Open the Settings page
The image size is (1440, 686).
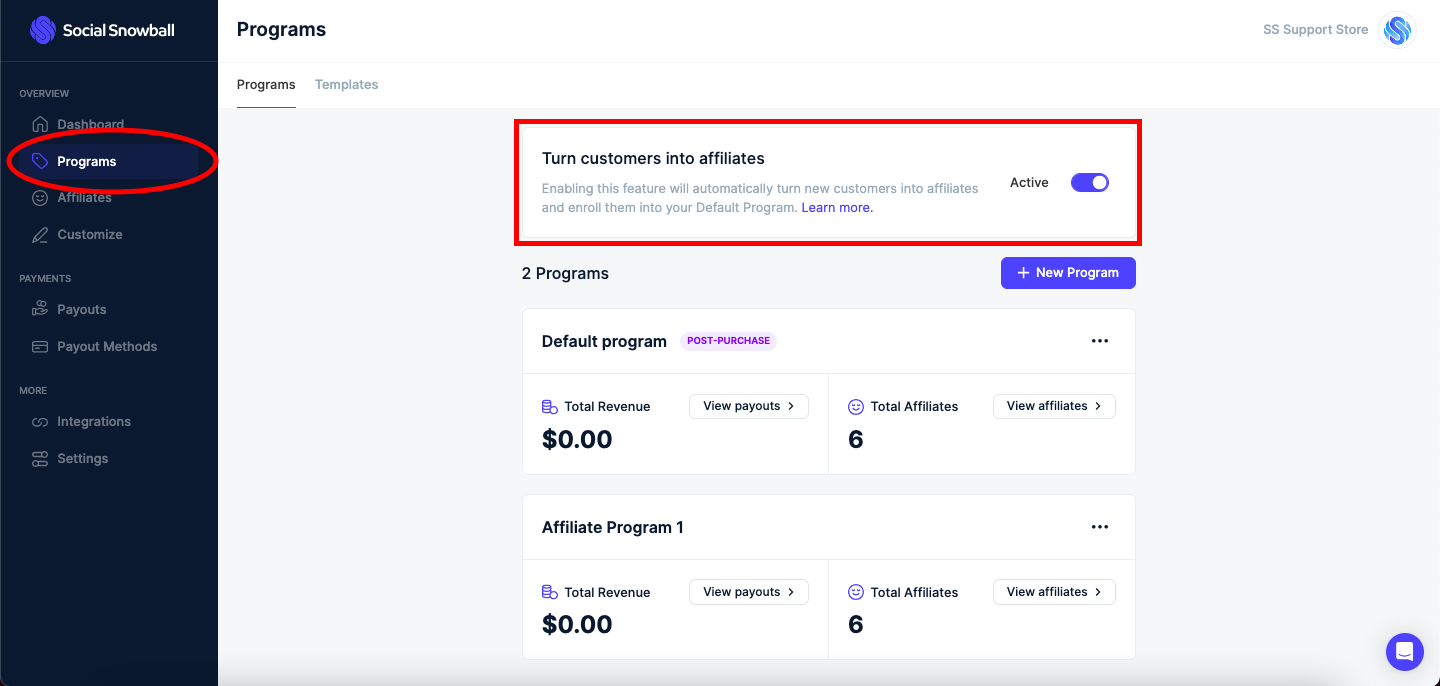point(83,458)
